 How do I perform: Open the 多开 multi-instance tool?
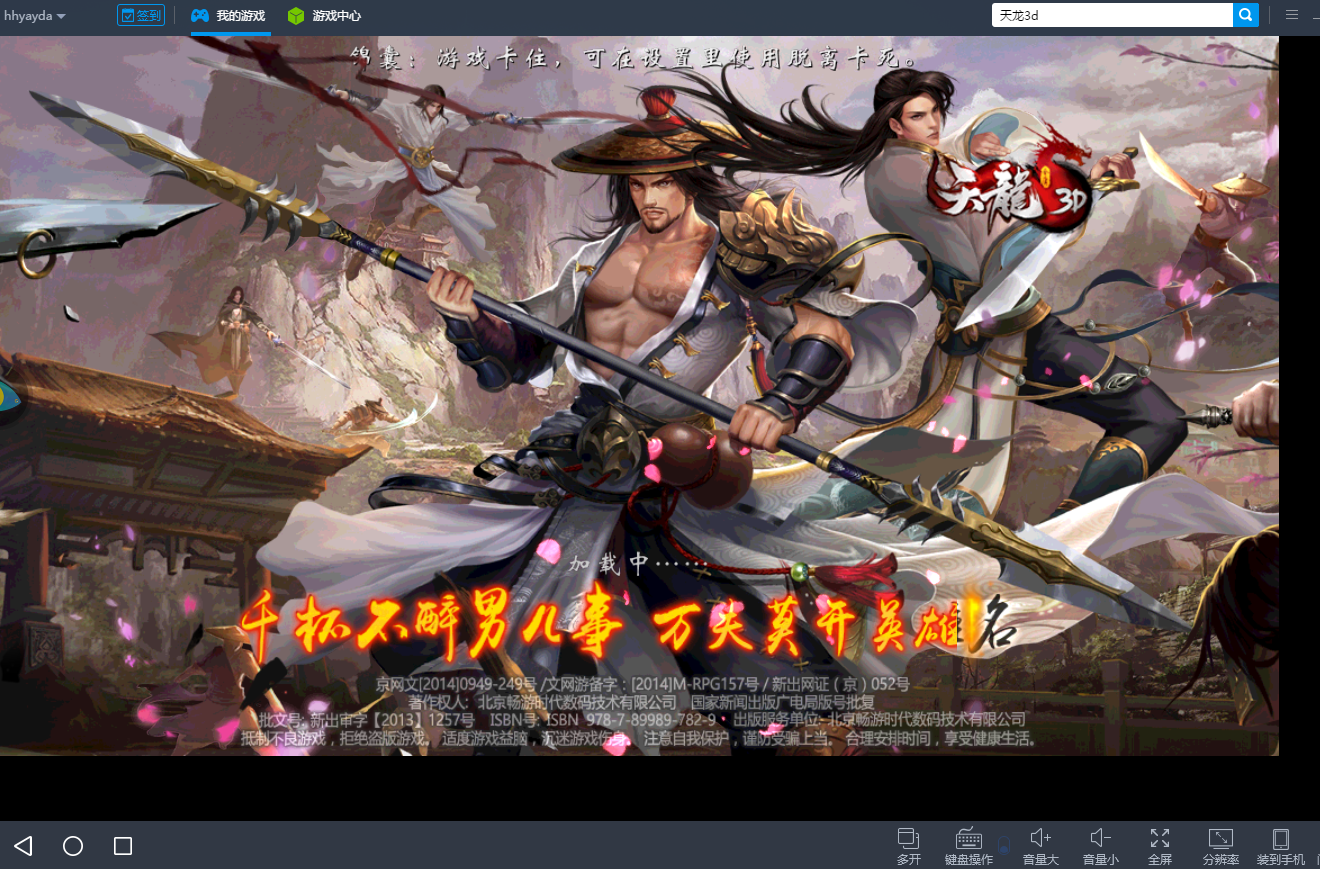(908, 846)
